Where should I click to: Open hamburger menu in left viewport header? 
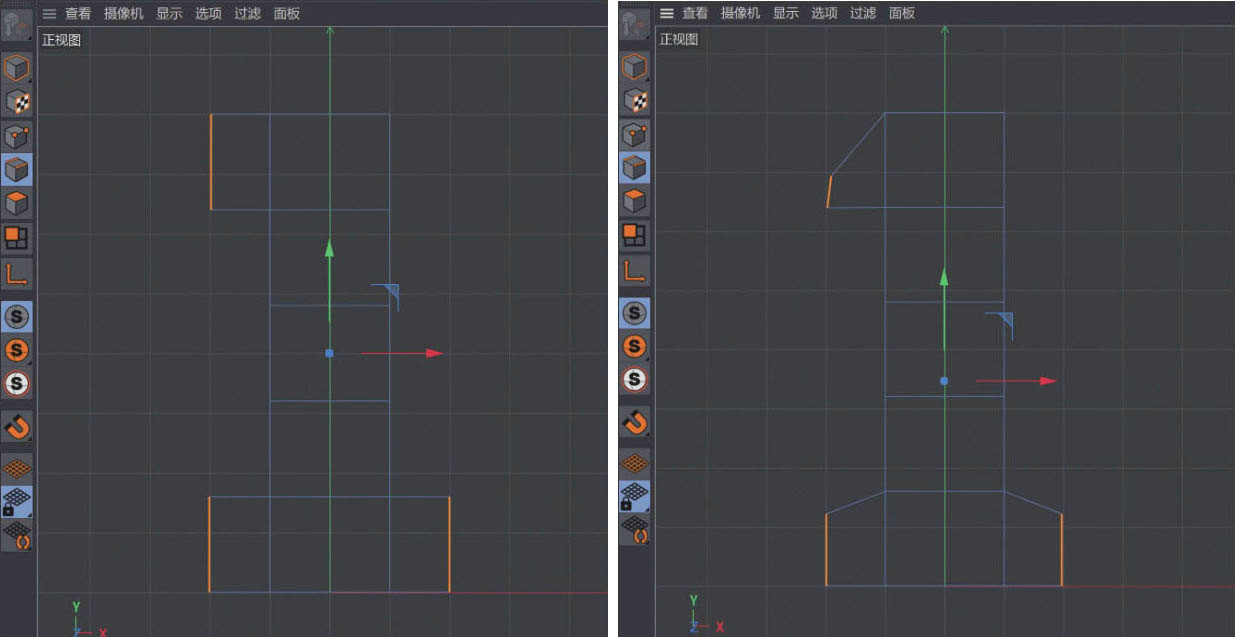49,14
